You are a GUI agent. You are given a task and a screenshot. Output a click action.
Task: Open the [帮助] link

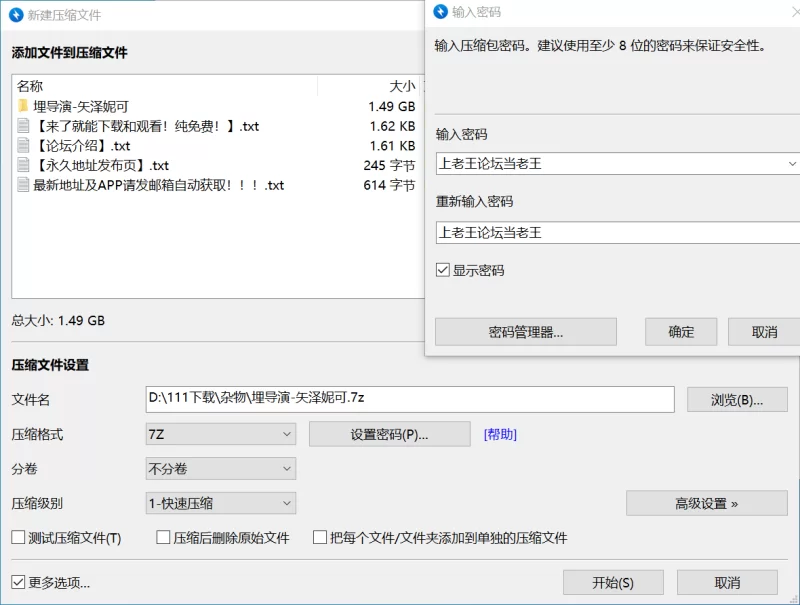click(x=500, y=434)
